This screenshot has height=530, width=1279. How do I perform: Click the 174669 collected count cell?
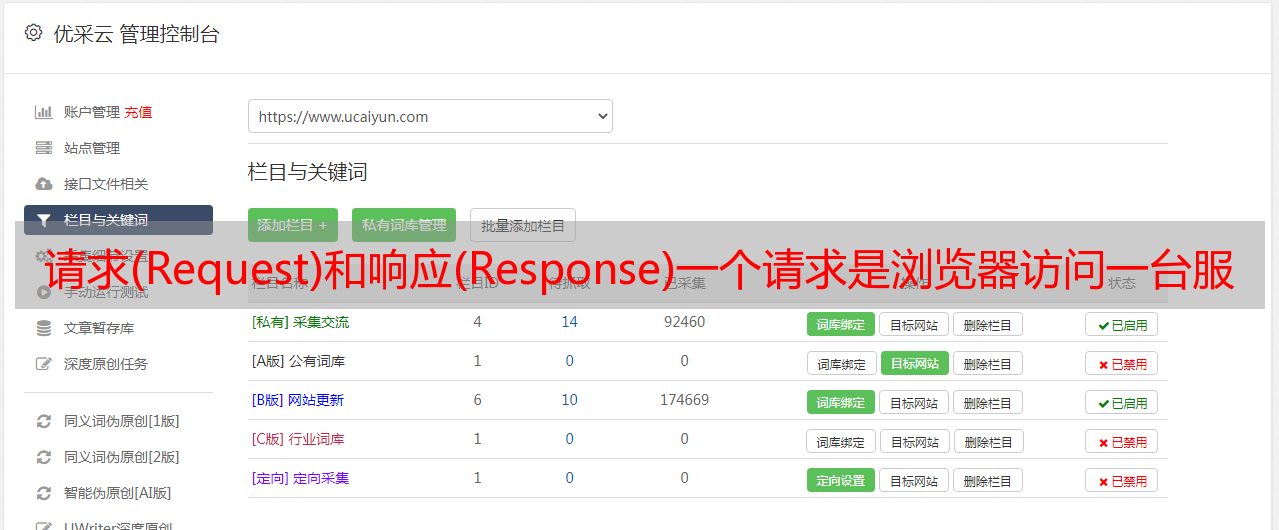pos(684,400)
